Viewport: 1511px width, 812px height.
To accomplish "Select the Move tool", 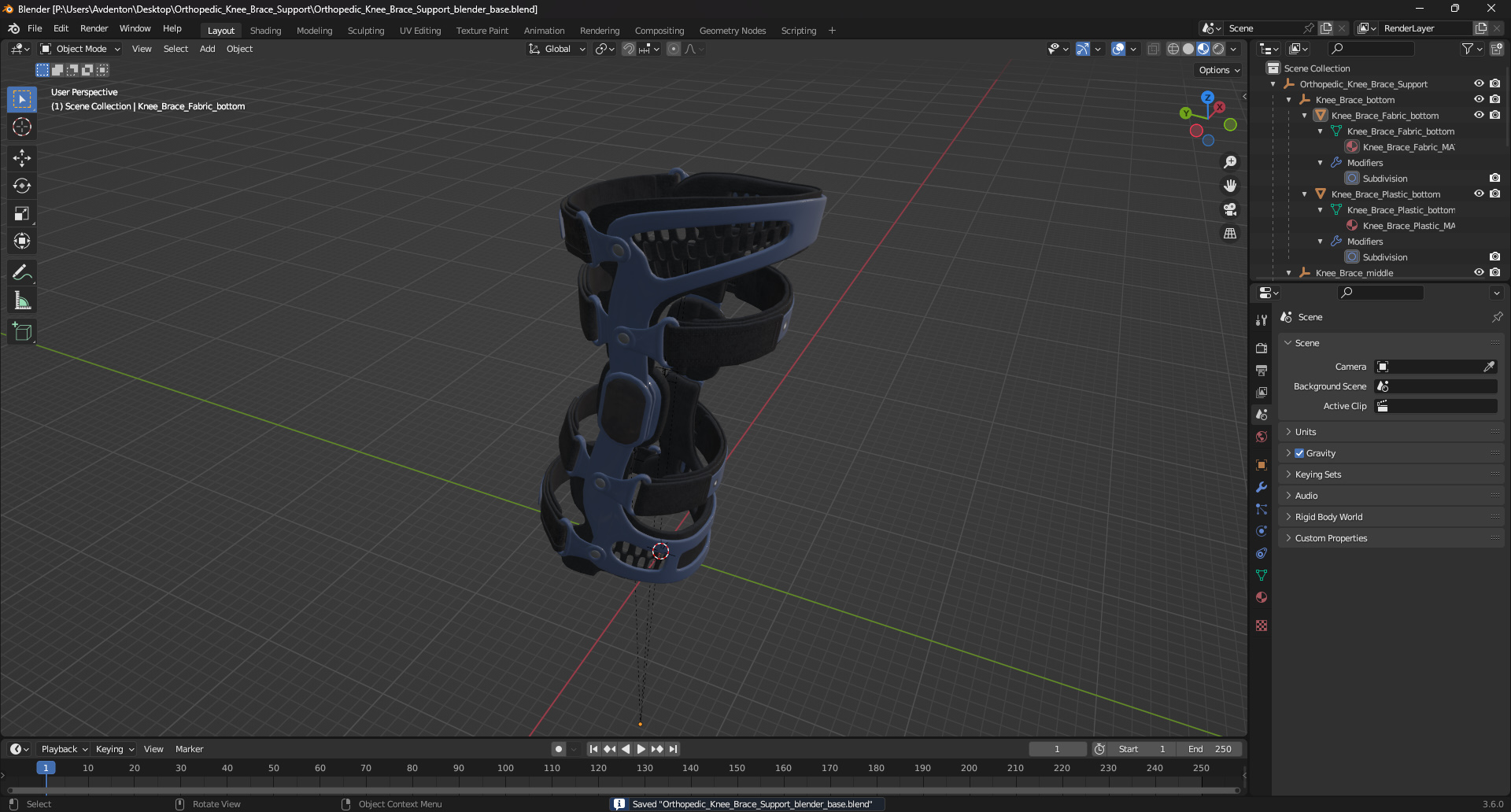I will click(22, 158).
